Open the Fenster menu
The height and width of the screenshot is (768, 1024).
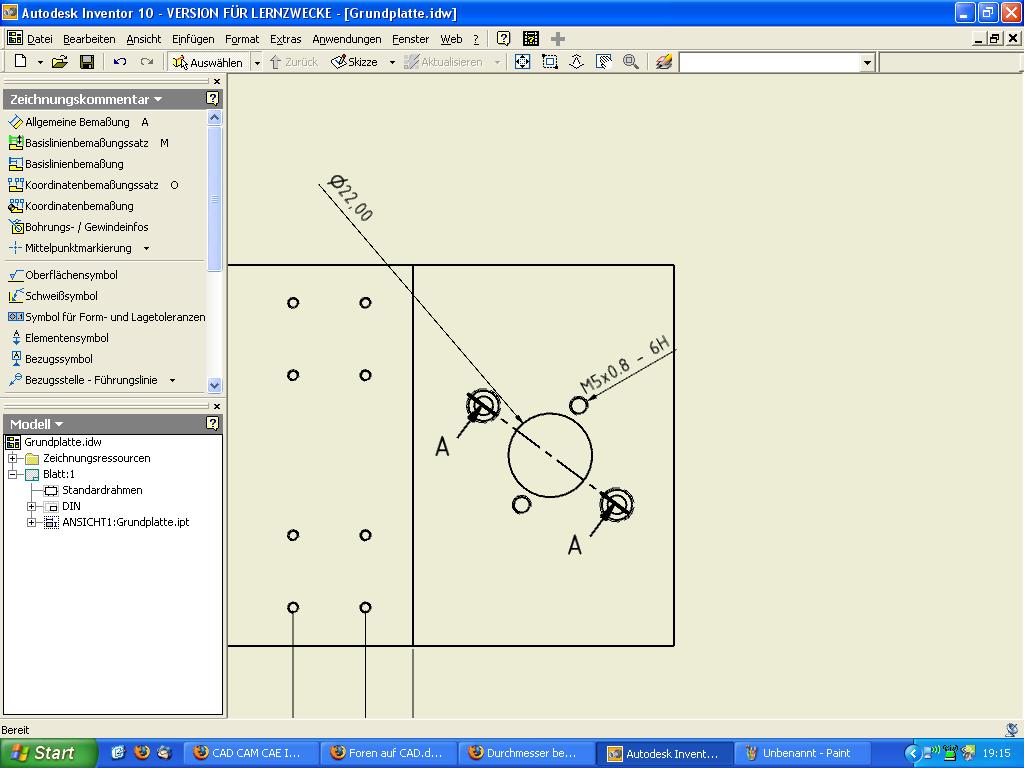pyautogui.click(x=410, y=39)
